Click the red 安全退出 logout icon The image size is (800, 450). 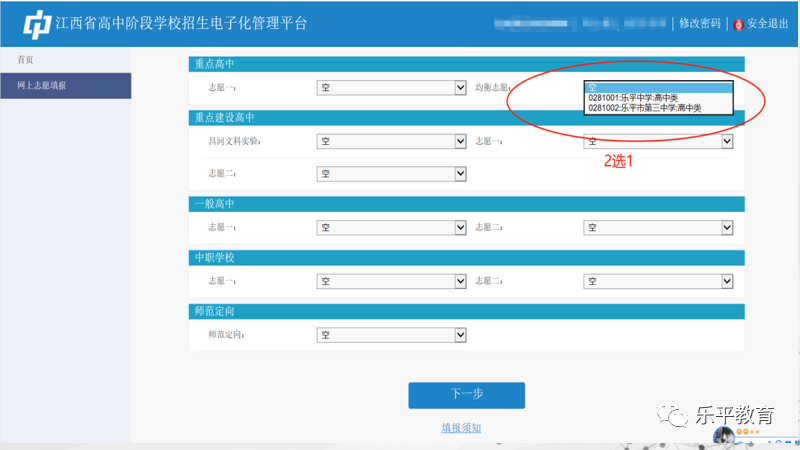coord(739,24)
